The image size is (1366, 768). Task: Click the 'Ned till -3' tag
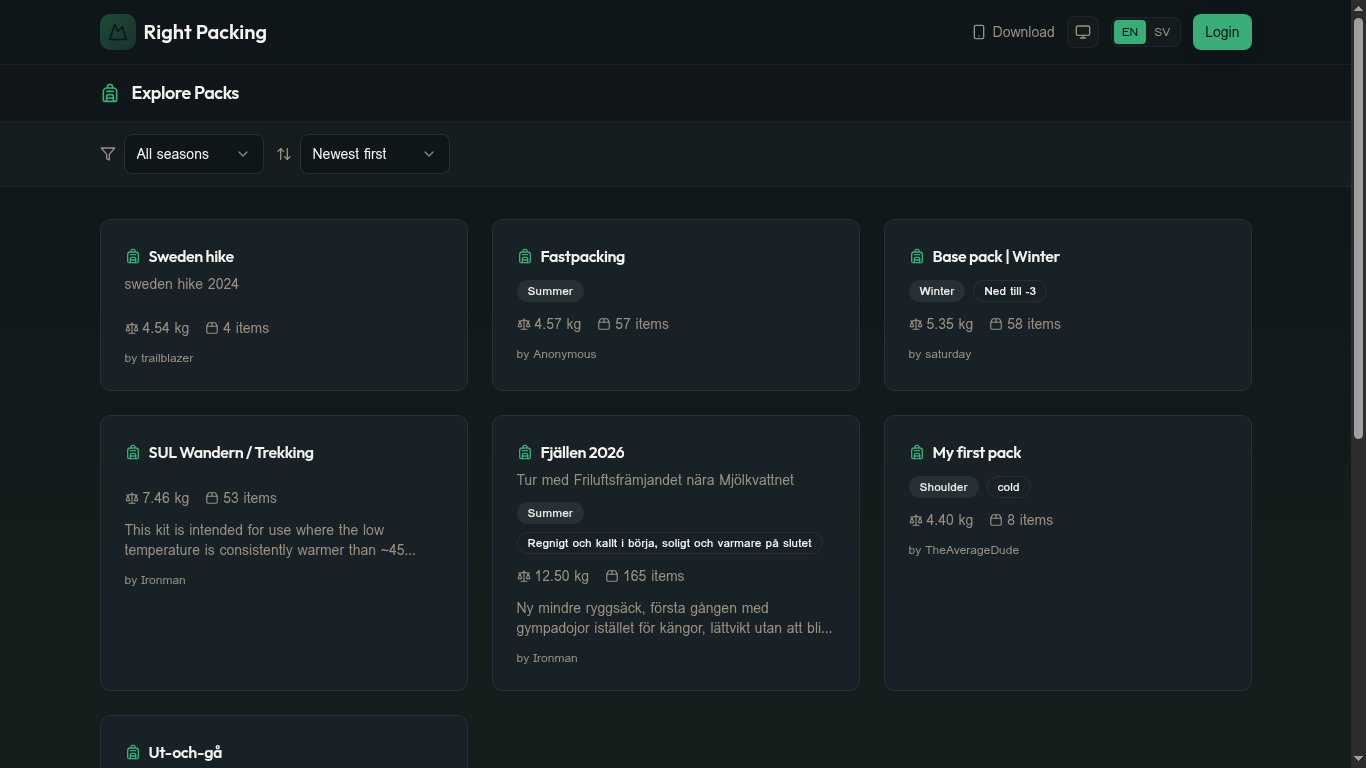pos(1010,291)
